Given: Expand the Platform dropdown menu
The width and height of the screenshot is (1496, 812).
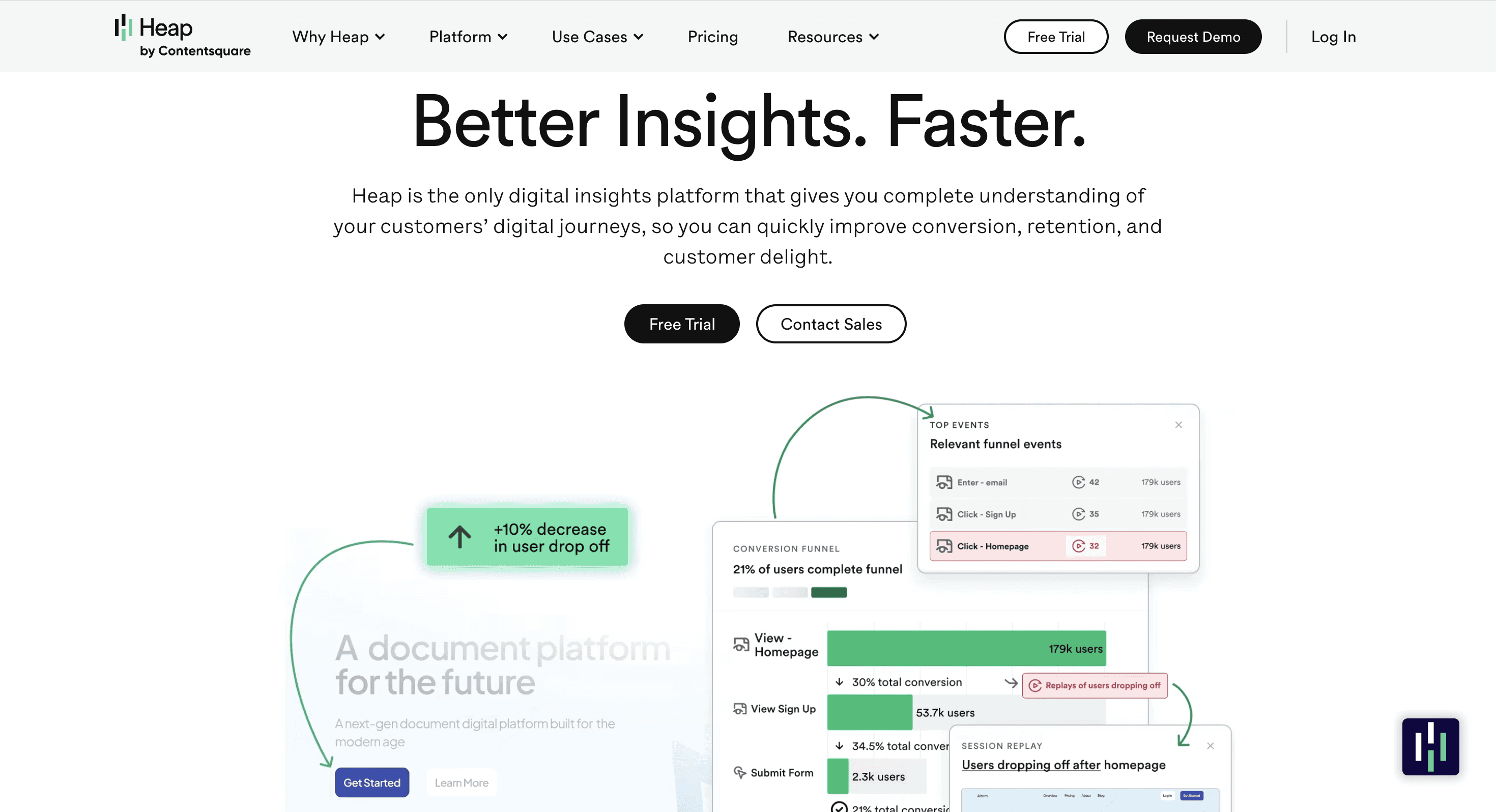Looking at the screenshot, I should pos(465,37).
